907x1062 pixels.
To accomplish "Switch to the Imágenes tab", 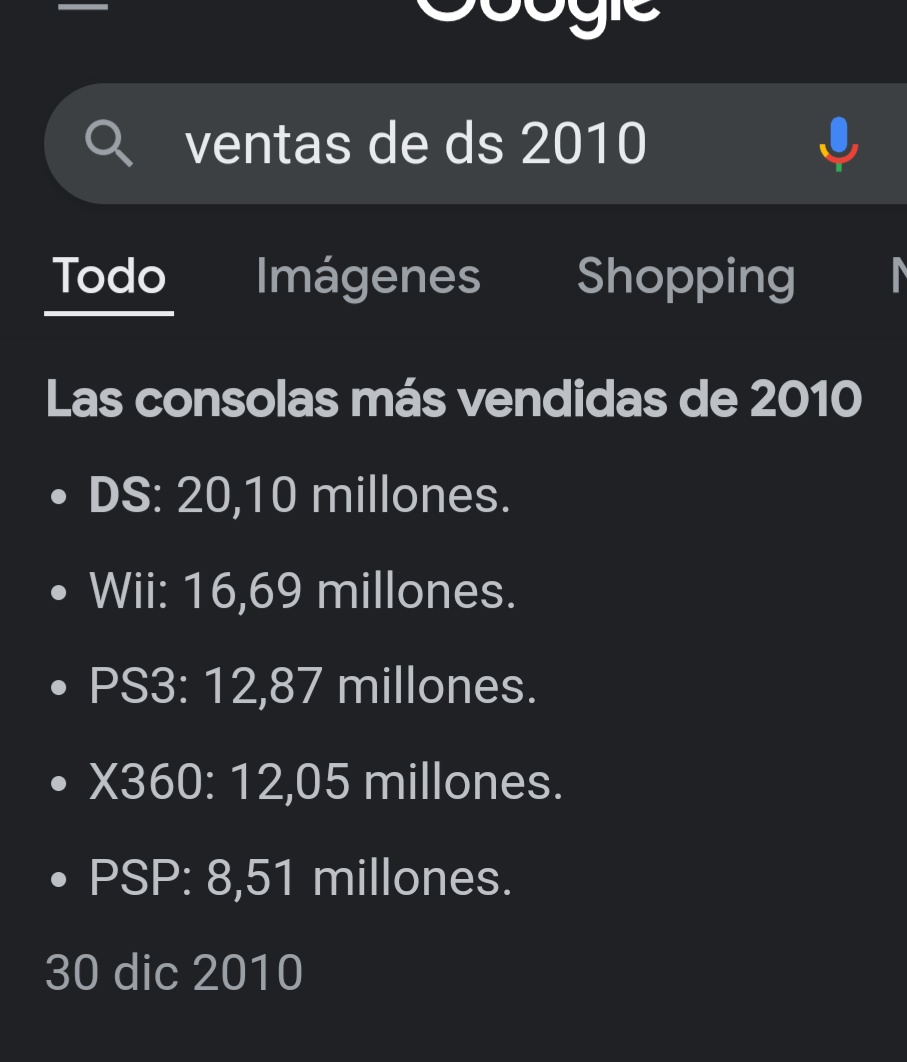I will tap(368, 276).
